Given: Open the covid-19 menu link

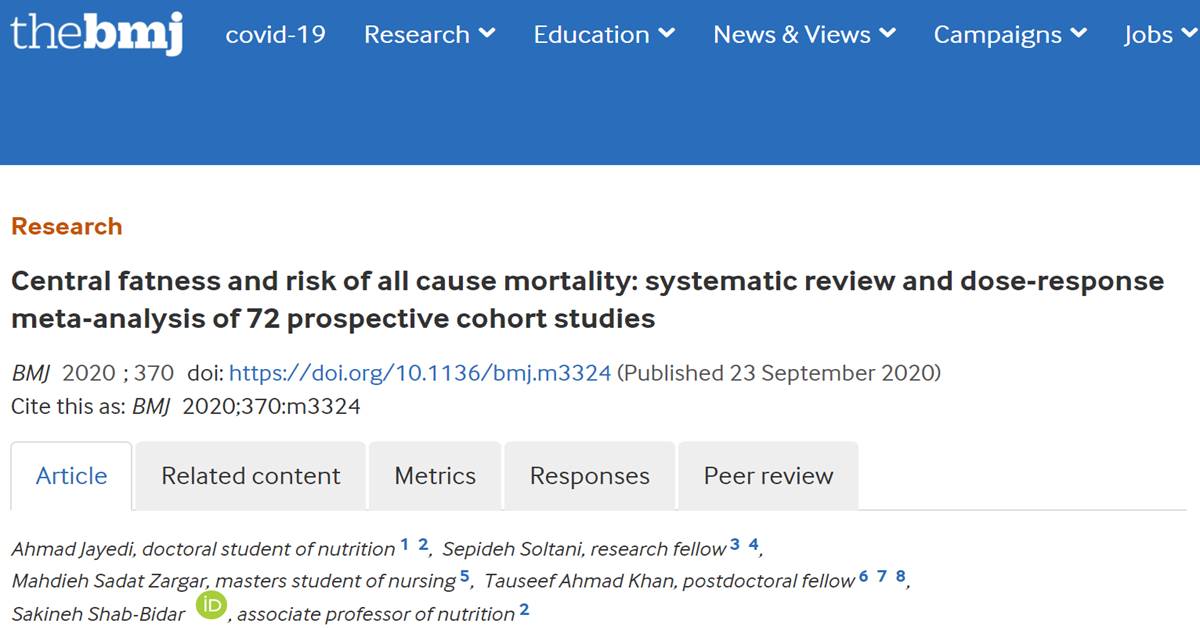Looking at the screenshot, I should pos(275,34).
